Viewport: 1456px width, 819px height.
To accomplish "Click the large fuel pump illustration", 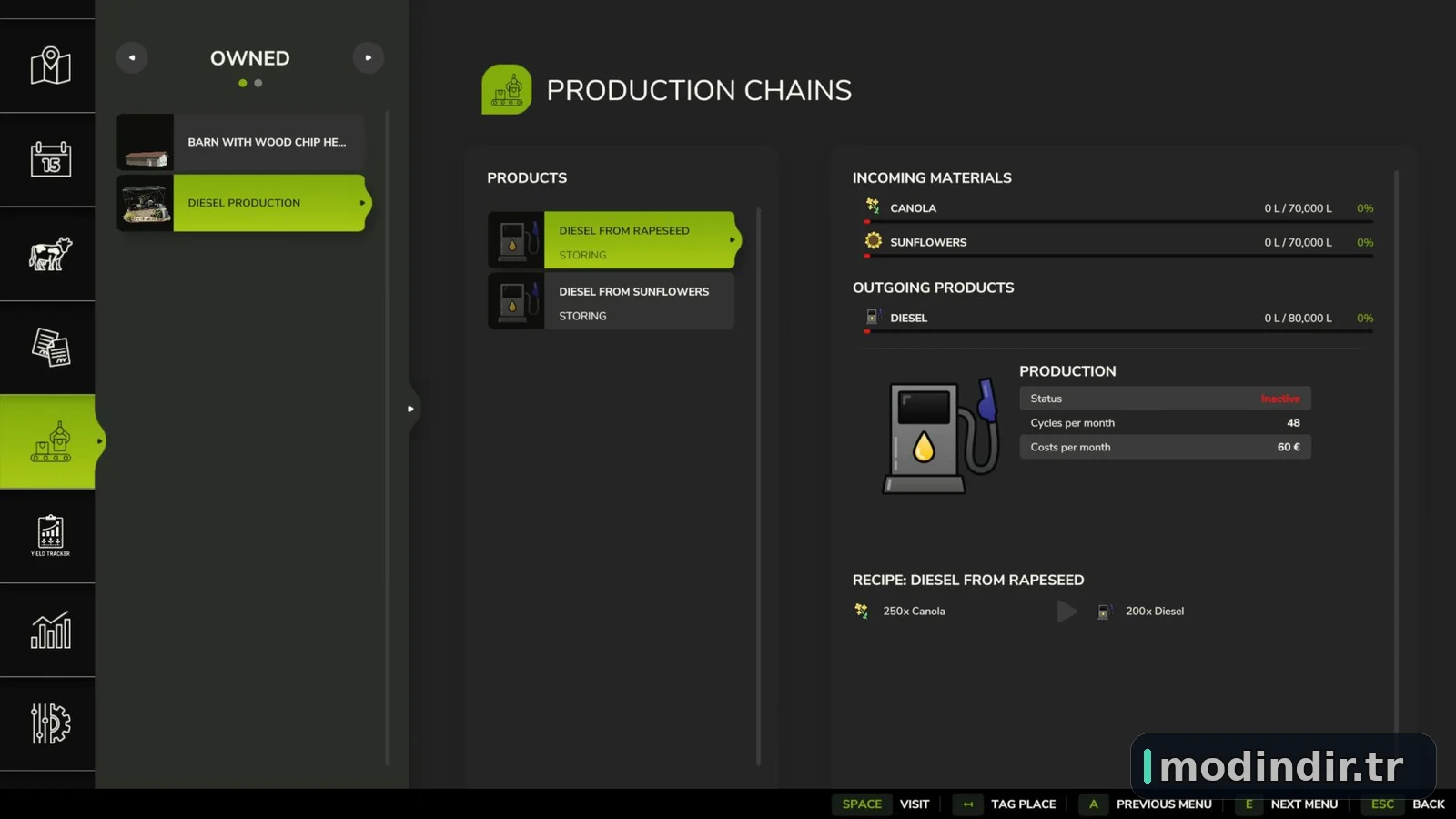I will pyautogui.click(x=941, y=436).
